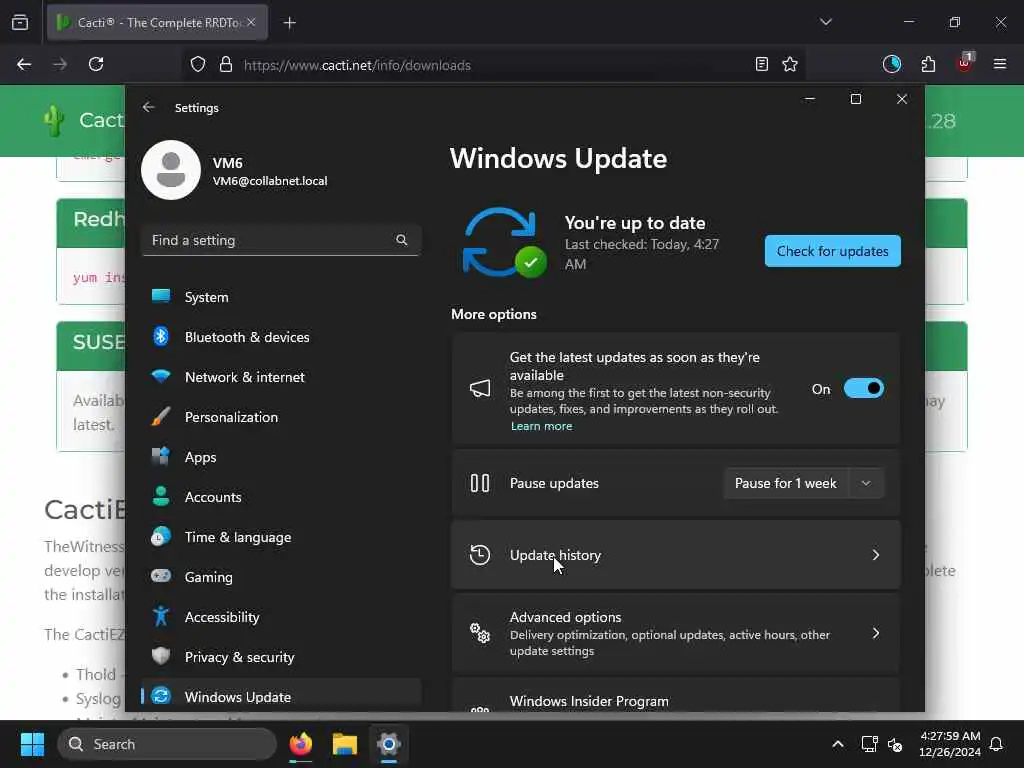Viewport: 1024px width, 768px height.
Task: Click in the Find a setting field
Action: [x=281, y=240]
